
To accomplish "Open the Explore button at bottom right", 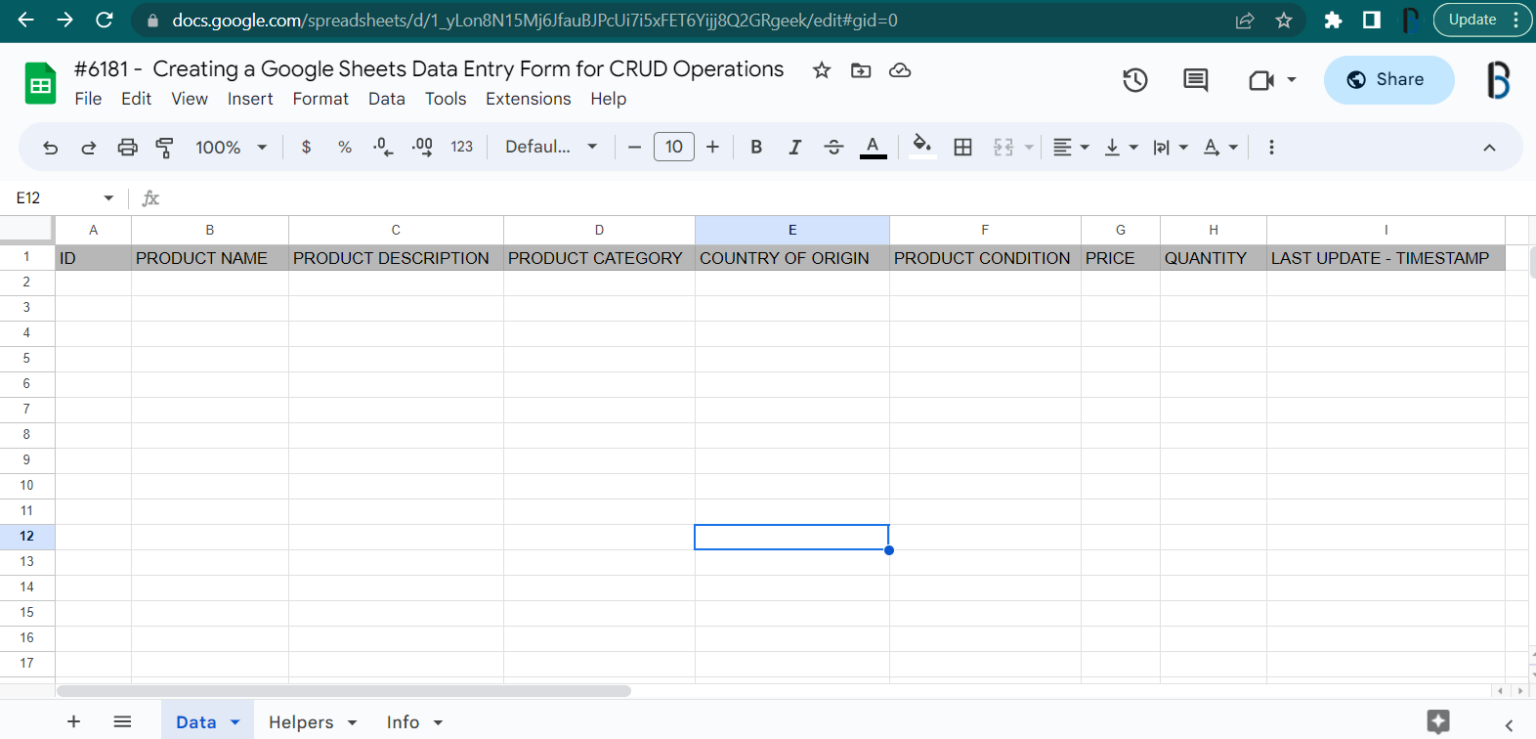I will (x=1438, y=721).
